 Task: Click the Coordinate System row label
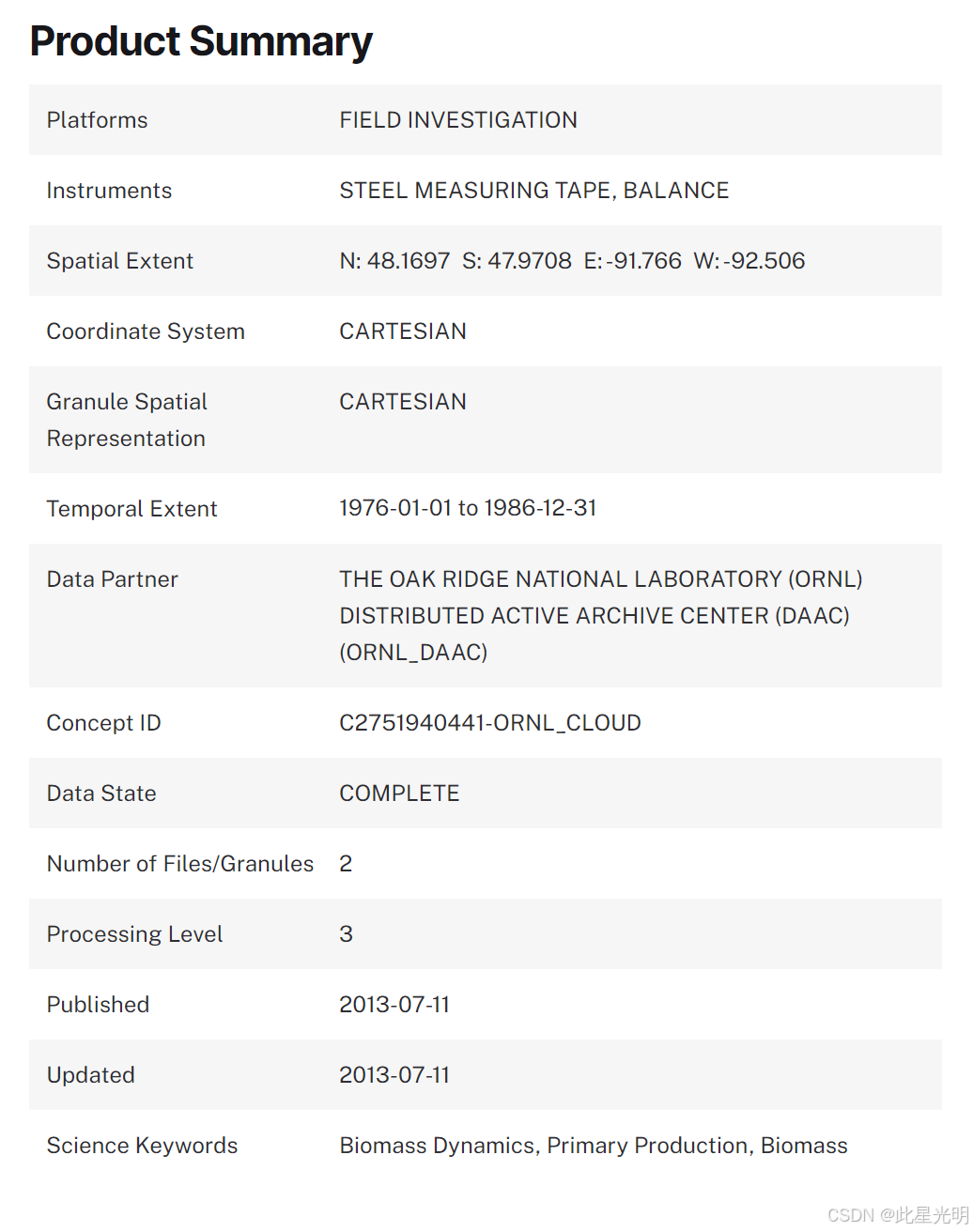click(146, 331)
